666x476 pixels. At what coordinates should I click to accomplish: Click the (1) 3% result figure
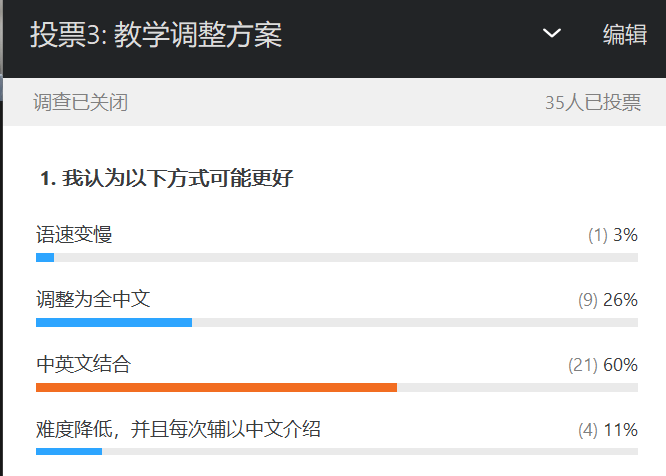[x=612, y=235]
